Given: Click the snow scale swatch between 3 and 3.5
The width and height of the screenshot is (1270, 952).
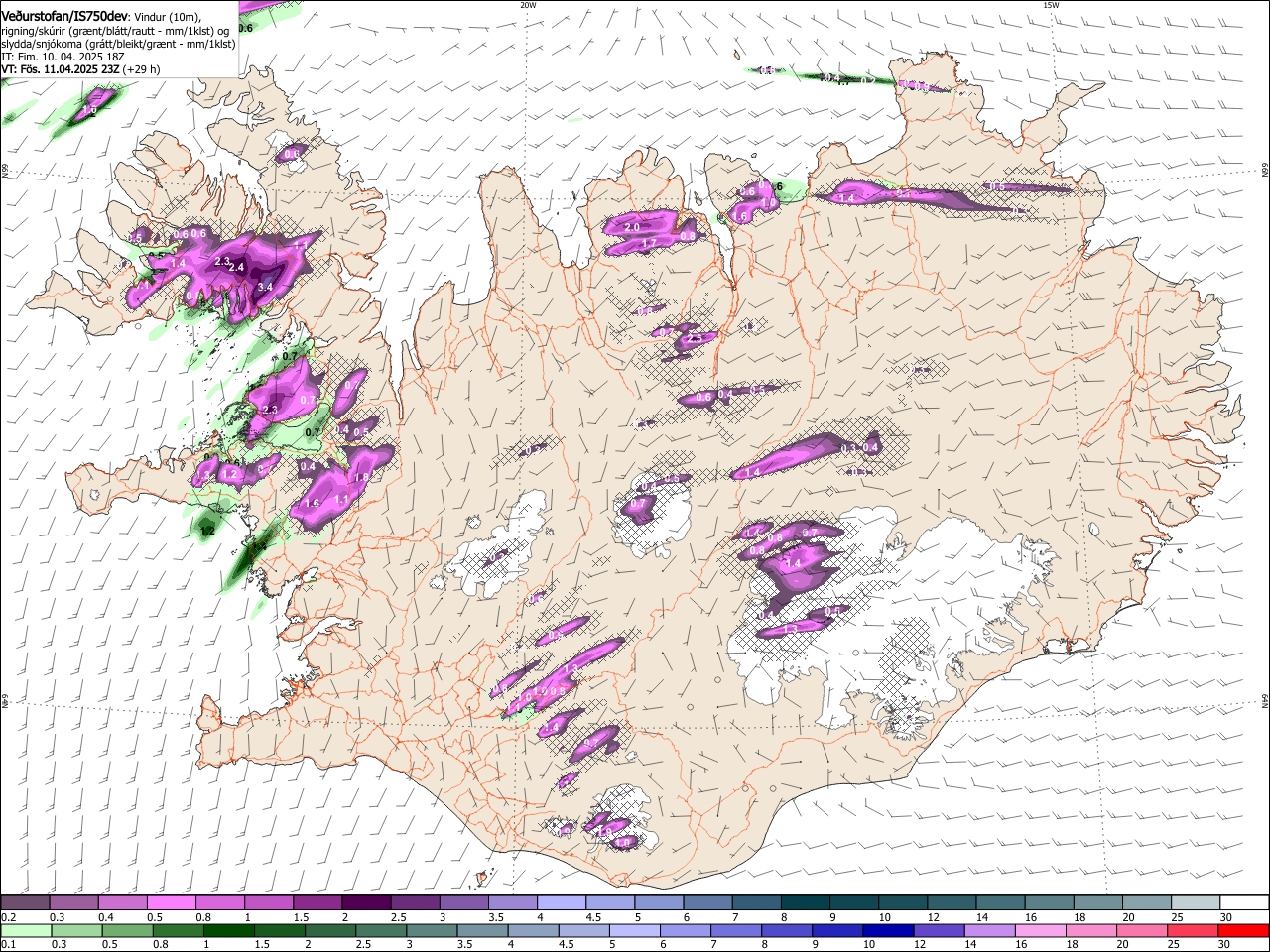Looking at the screenshot, I should [462, 903].
